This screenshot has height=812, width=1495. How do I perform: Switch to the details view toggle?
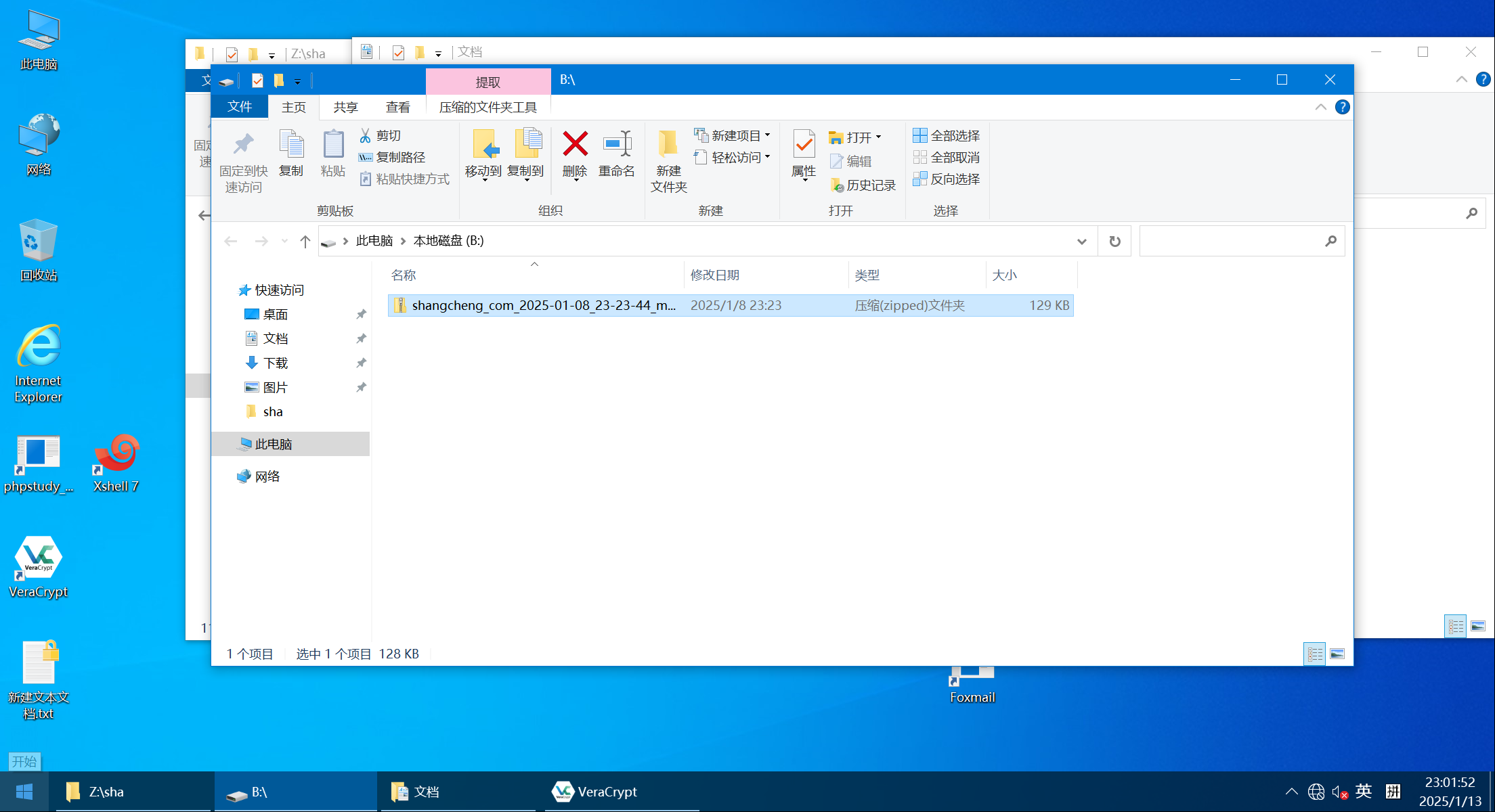(x=1314, y=654)
